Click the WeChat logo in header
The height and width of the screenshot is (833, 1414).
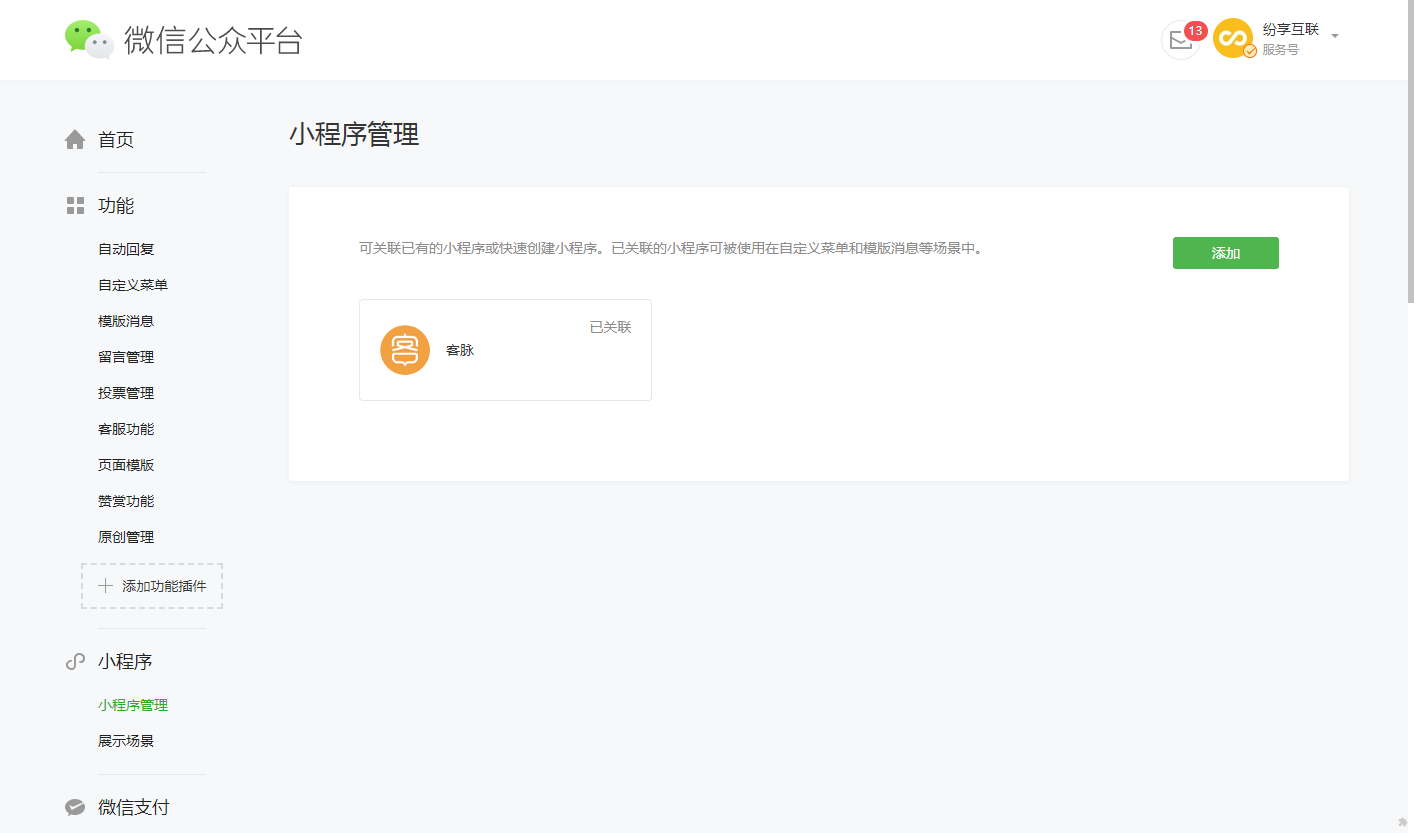89,39
